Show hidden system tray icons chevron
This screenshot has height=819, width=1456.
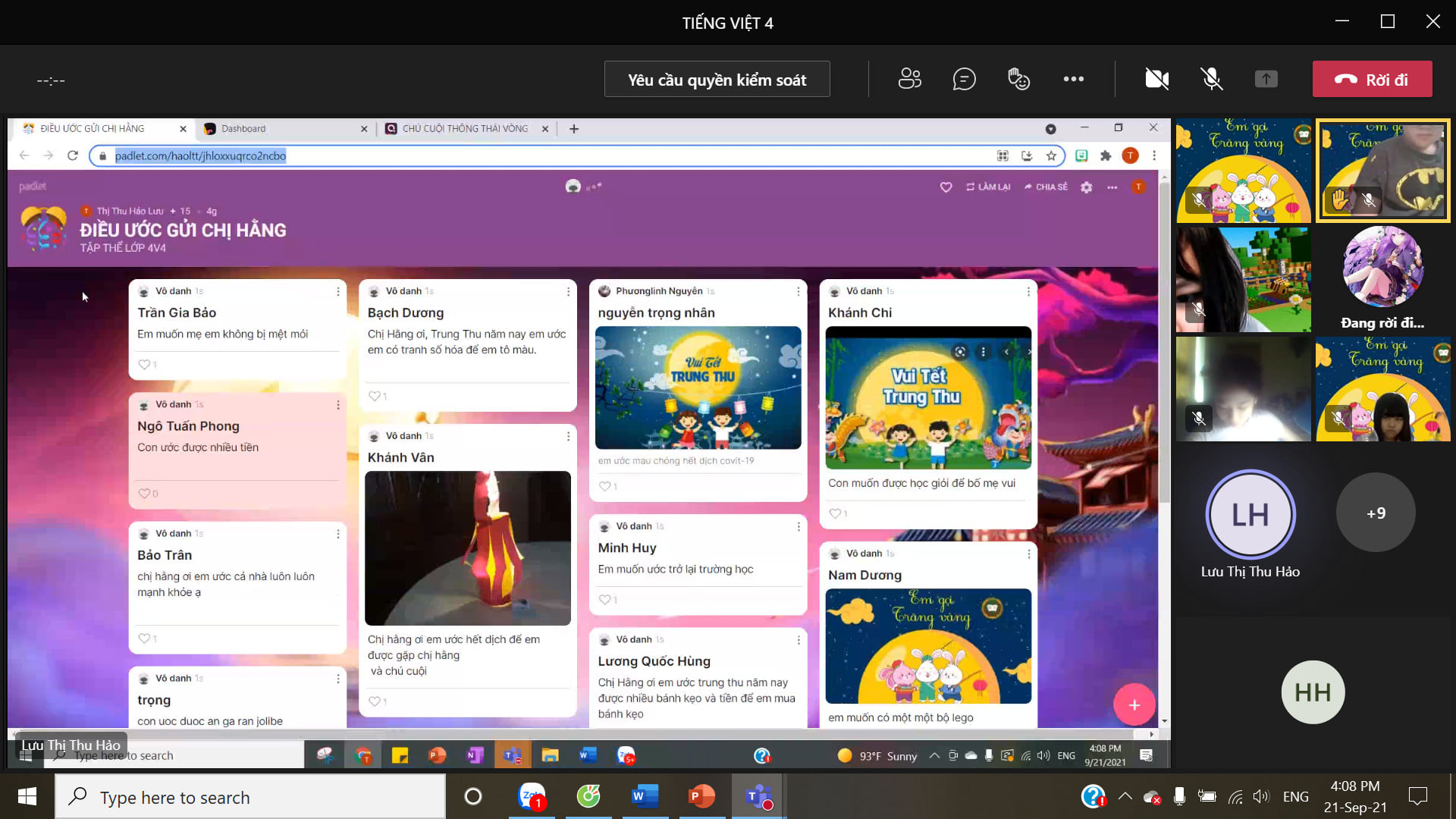click(1125, 796)
